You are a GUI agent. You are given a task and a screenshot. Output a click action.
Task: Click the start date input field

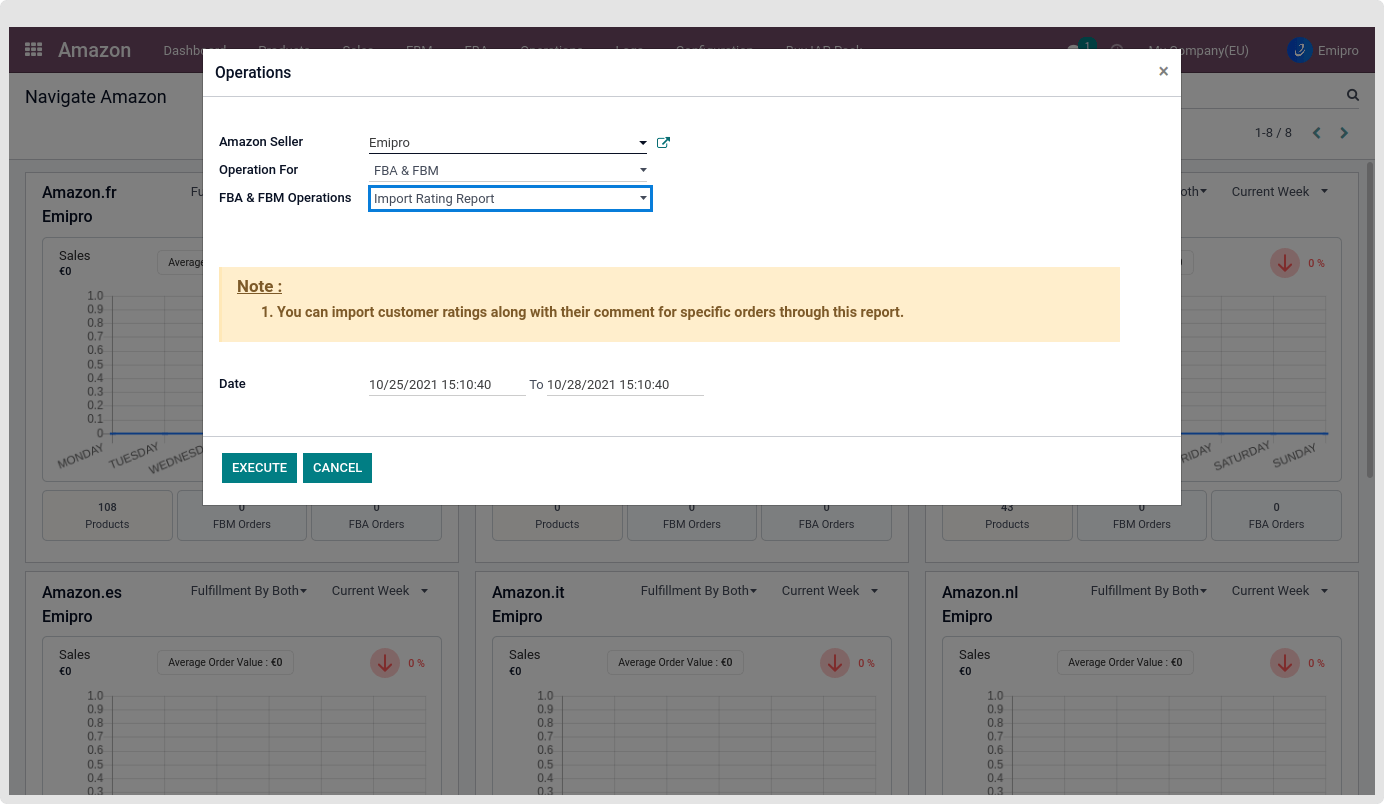[446, 385]
